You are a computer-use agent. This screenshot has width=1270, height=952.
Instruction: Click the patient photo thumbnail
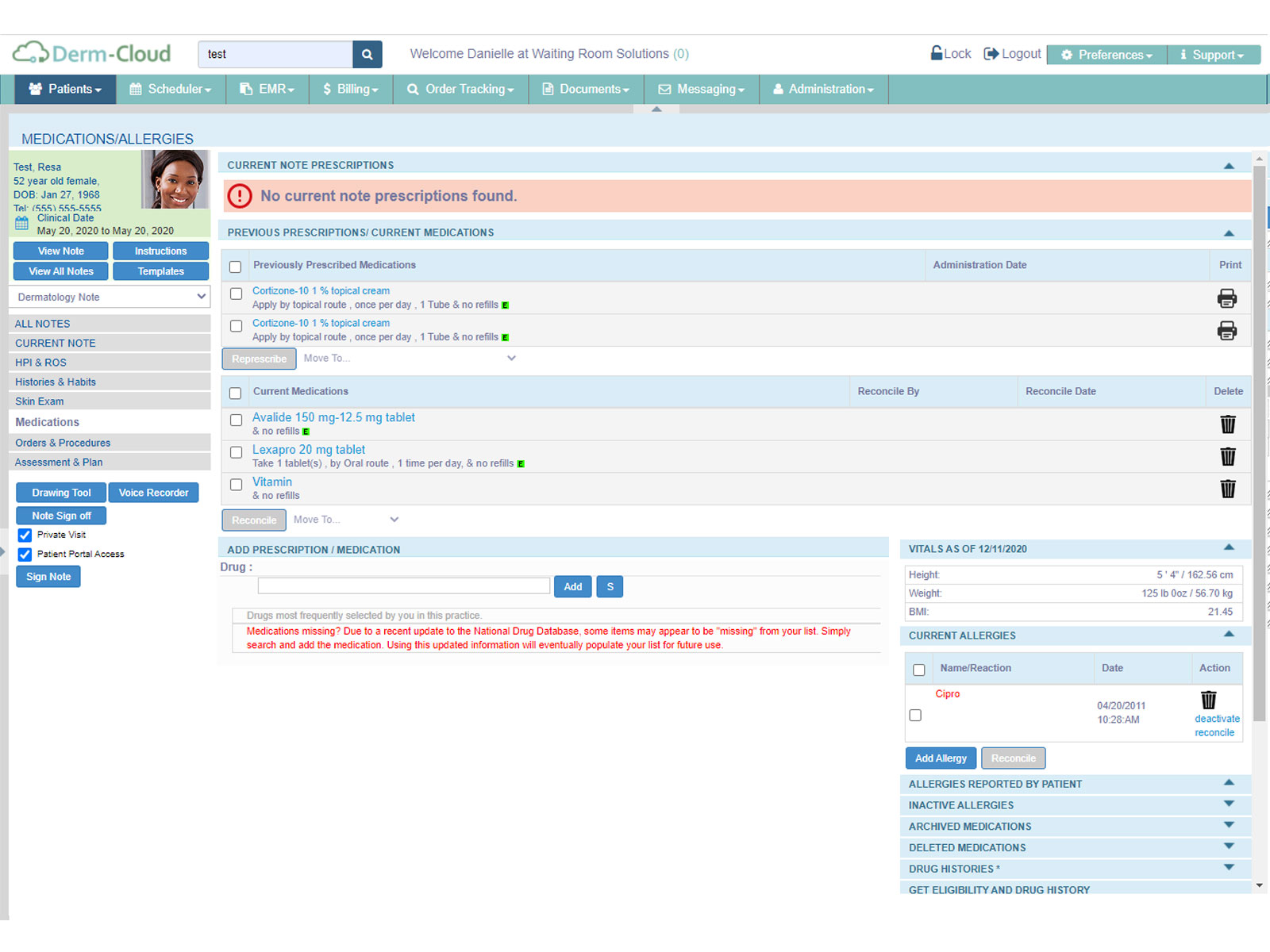point(175,179)
